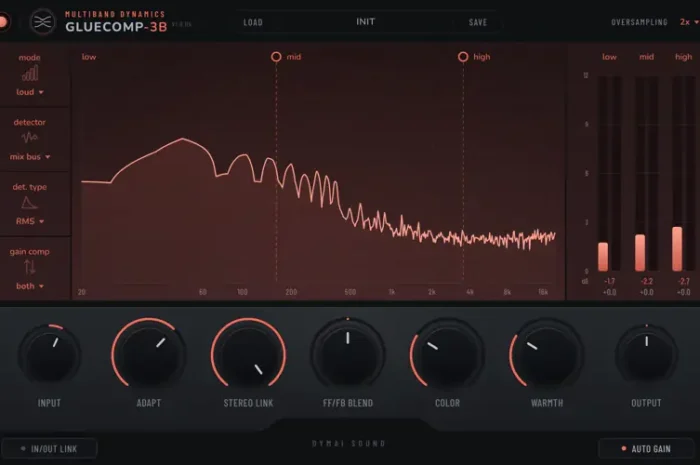Select the high crossover handle
The width and height of the screenshot is (700, 465).
(x=463, y=57)
